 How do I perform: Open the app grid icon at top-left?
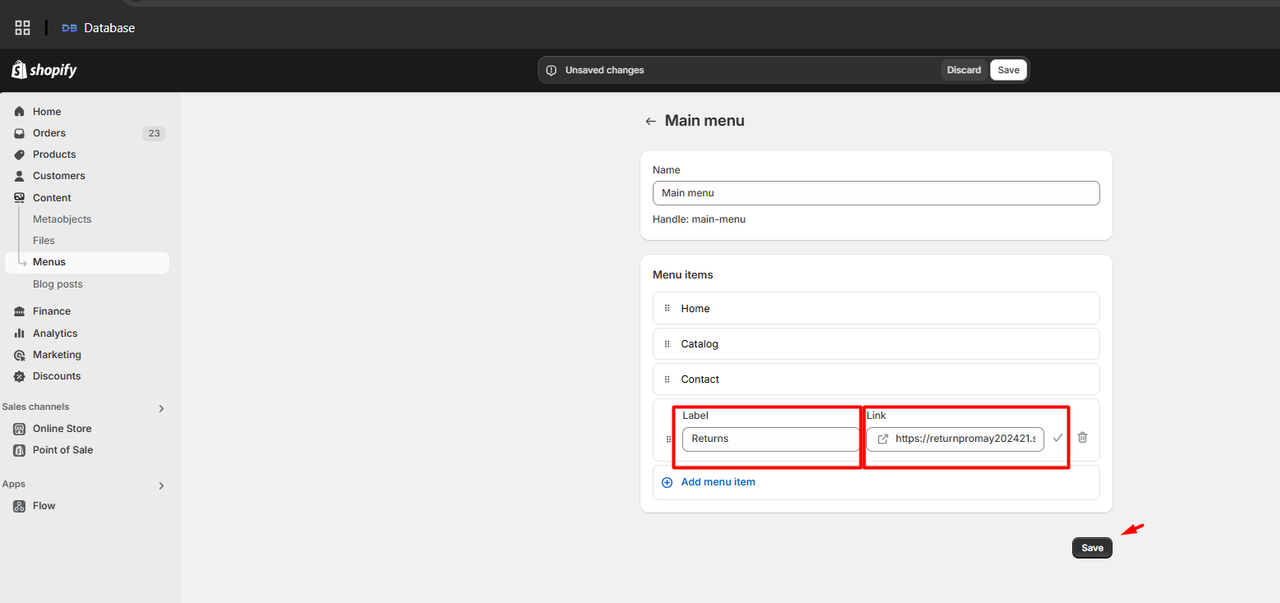[x=22, y=28]
